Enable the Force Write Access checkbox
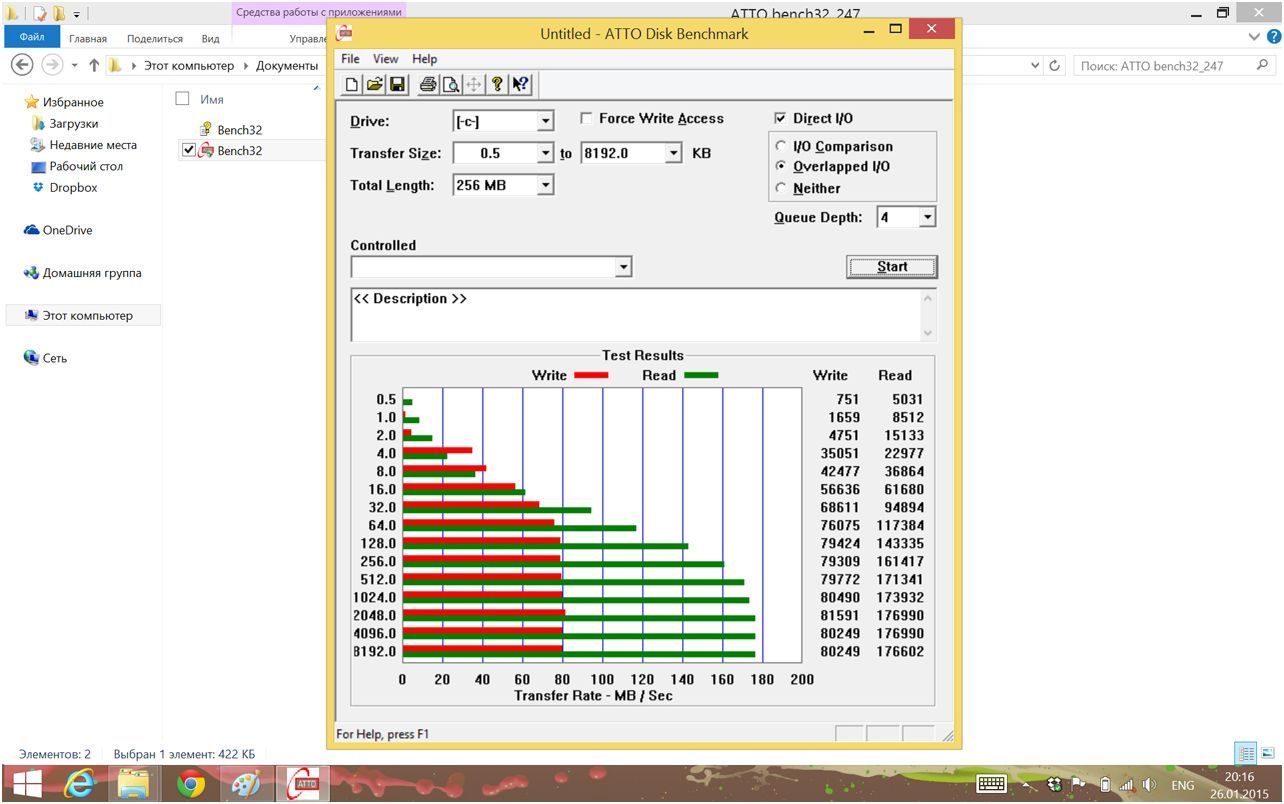 click(586, 118)
